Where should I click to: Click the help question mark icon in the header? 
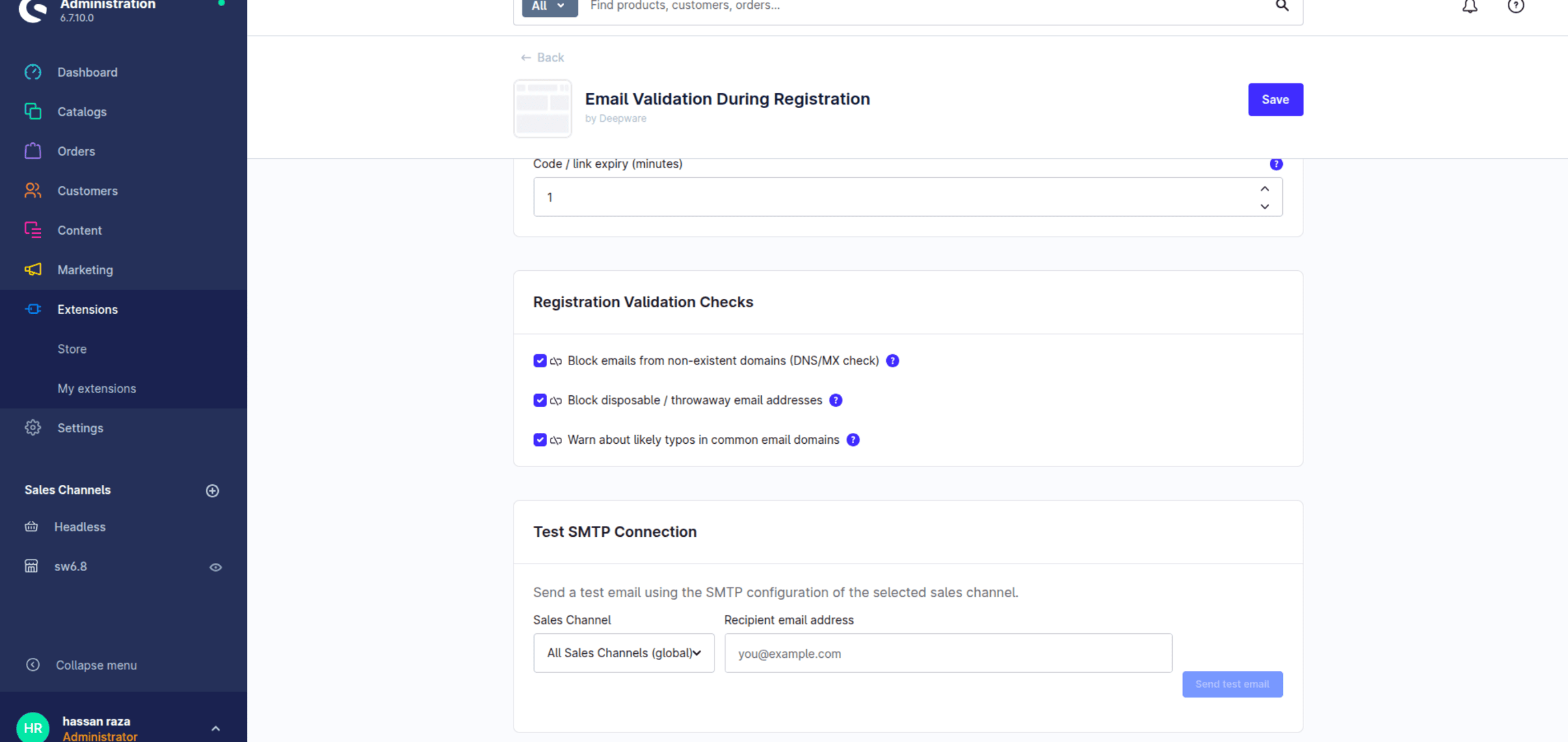[1515, 6]
